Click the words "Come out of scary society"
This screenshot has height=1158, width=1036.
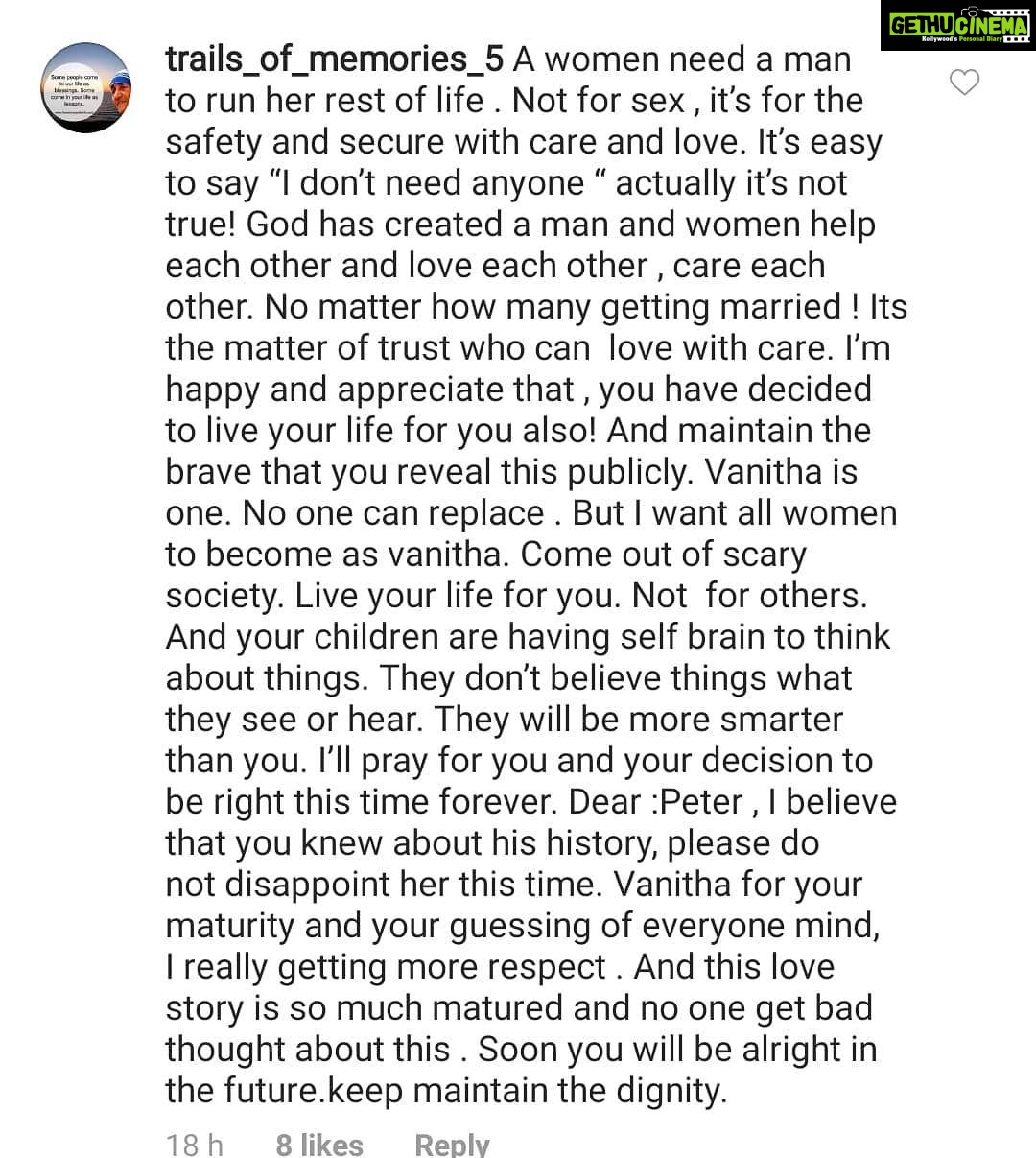click(x=486, y=575)
